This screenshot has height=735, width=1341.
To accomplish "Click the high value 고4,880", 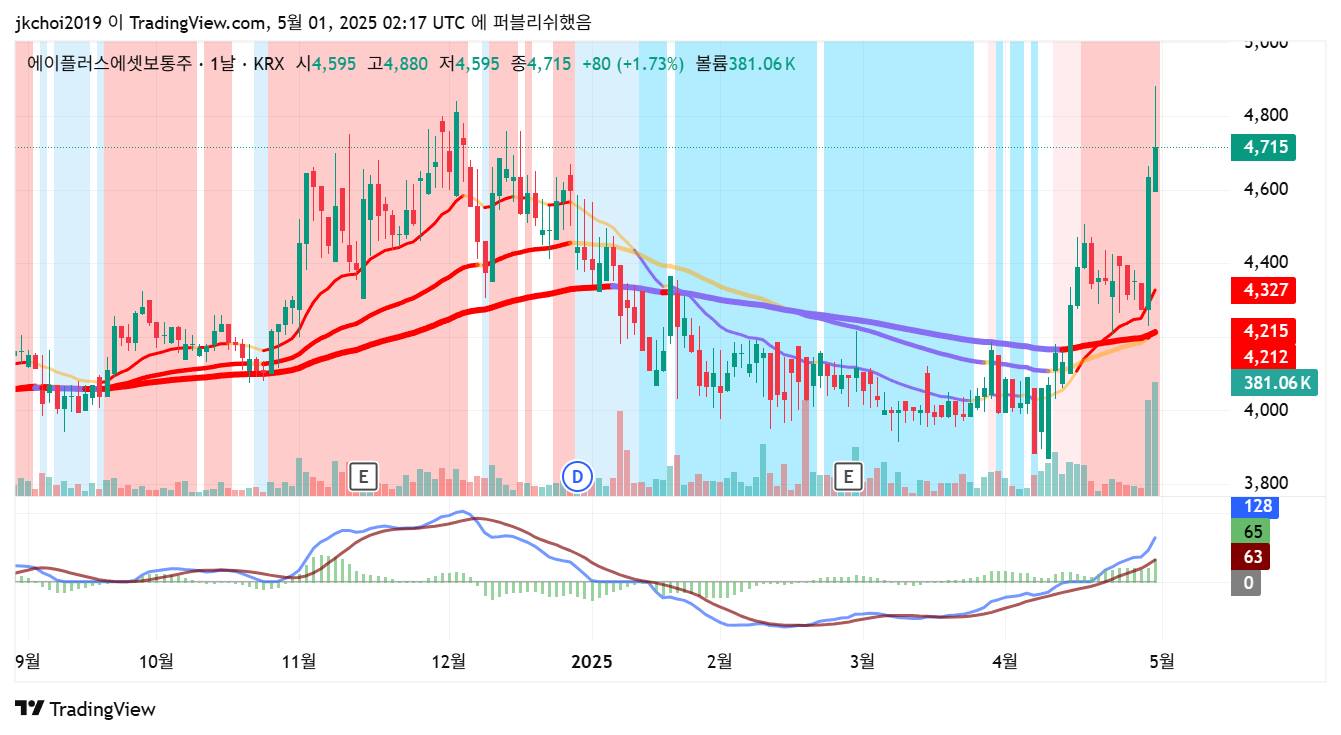I will pos(398,64).
